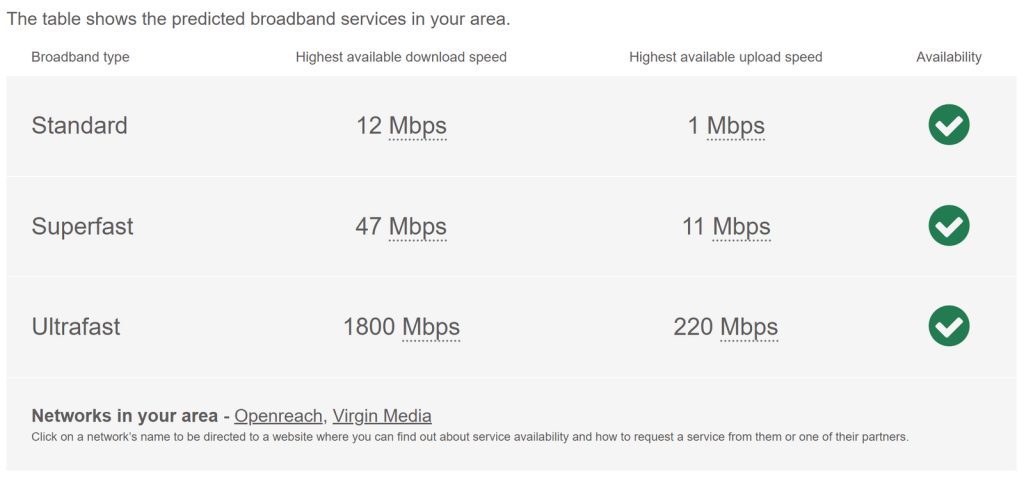Click the Highest available upload speed header
Viewport: 1024px width, 481px height.
pos(725,57)
